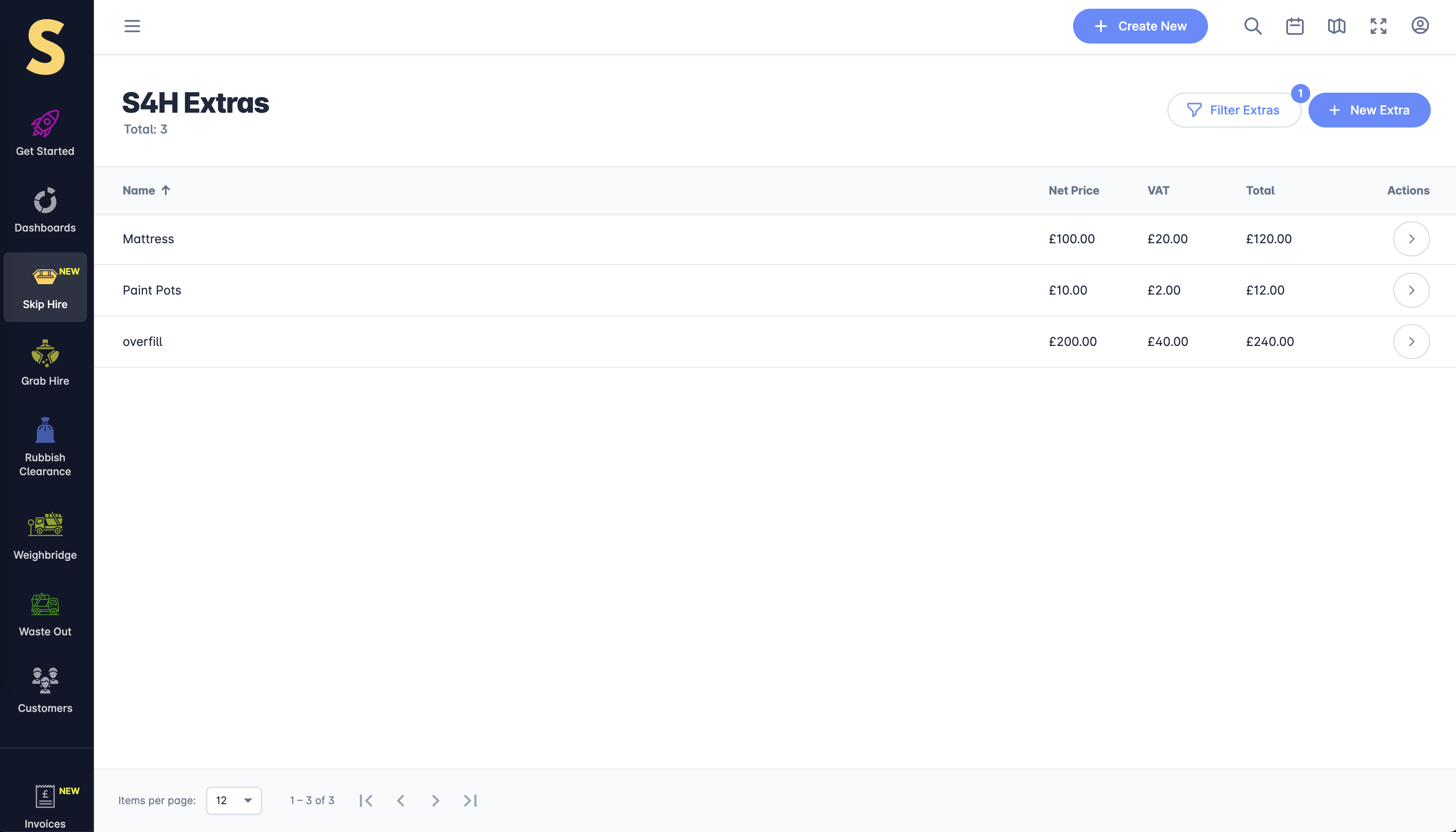Screen dimensions: 1456x832
Task: Open Rubbish Clearance in the sidebar
Action: (45, 446)
